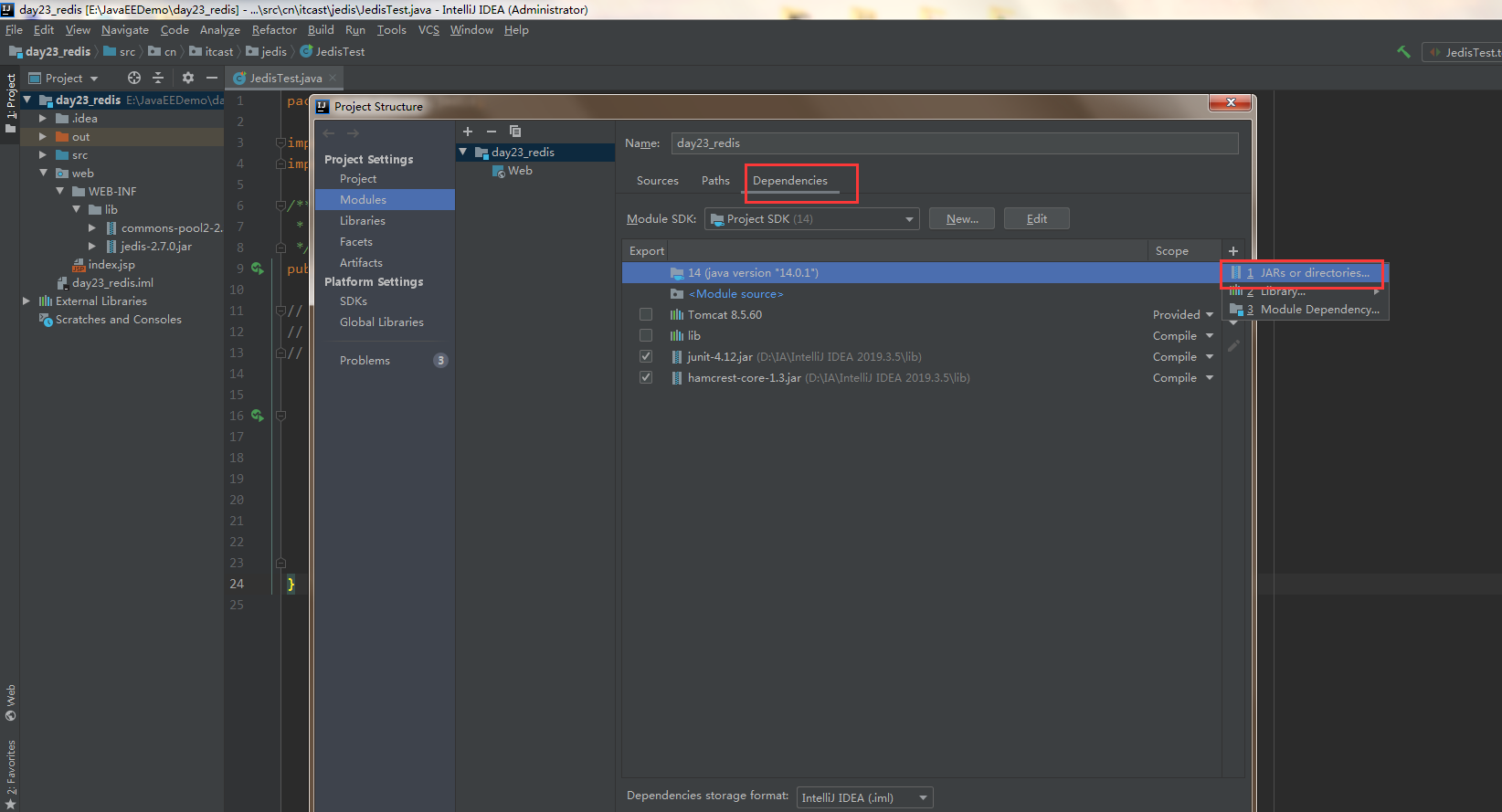Click the Build hammer icon in toolbar

tap(1403, 52)
